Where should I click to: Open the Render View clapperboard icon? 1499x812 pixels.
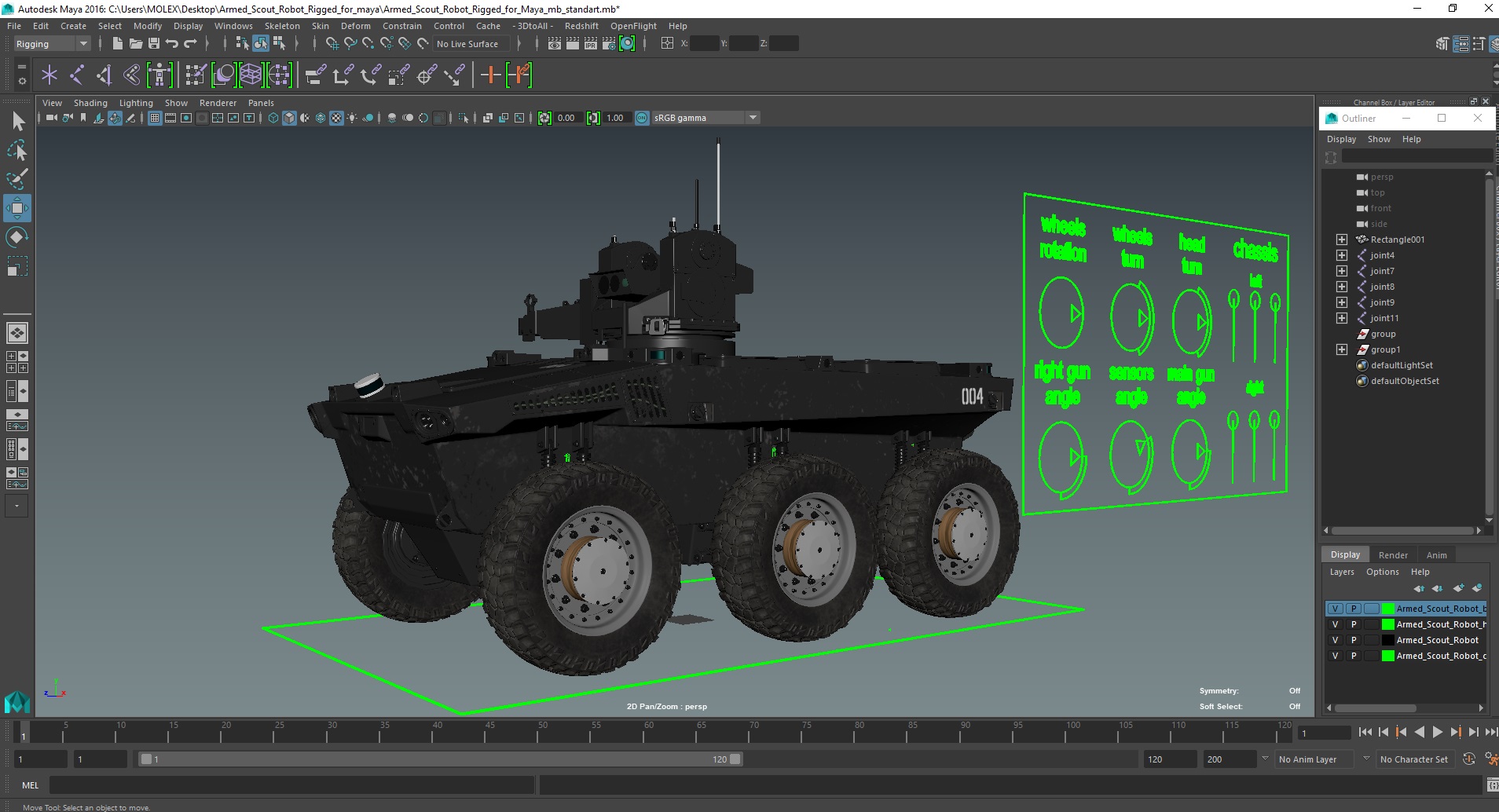555,44
